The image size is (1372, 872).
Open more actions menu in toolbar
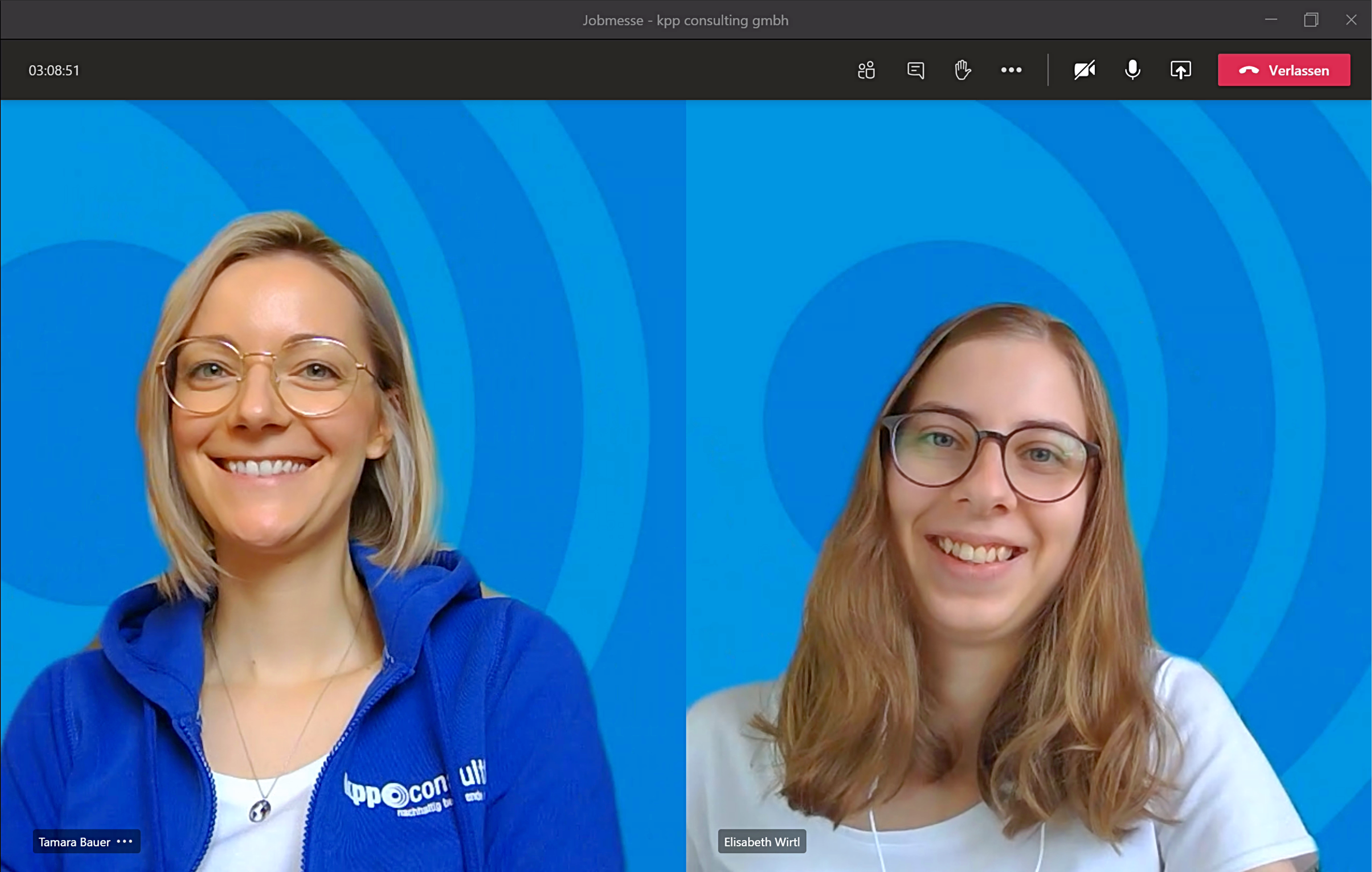pos(1011,70)
